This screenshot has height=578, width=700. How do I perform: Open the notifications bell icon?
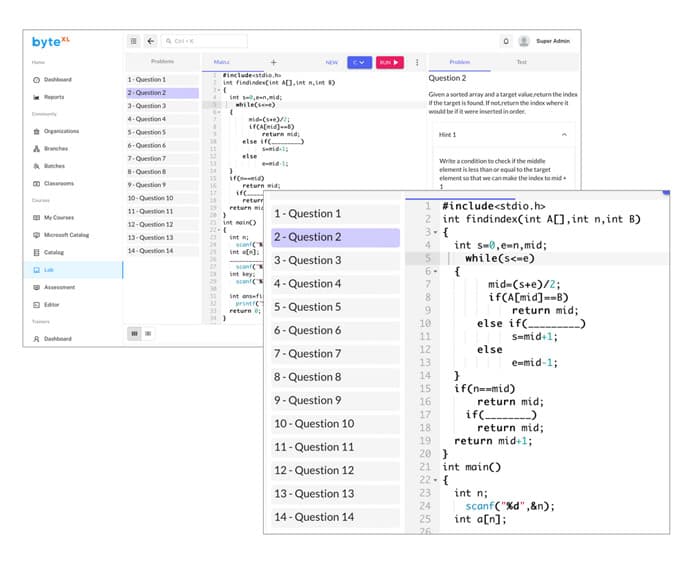(506, 41)
